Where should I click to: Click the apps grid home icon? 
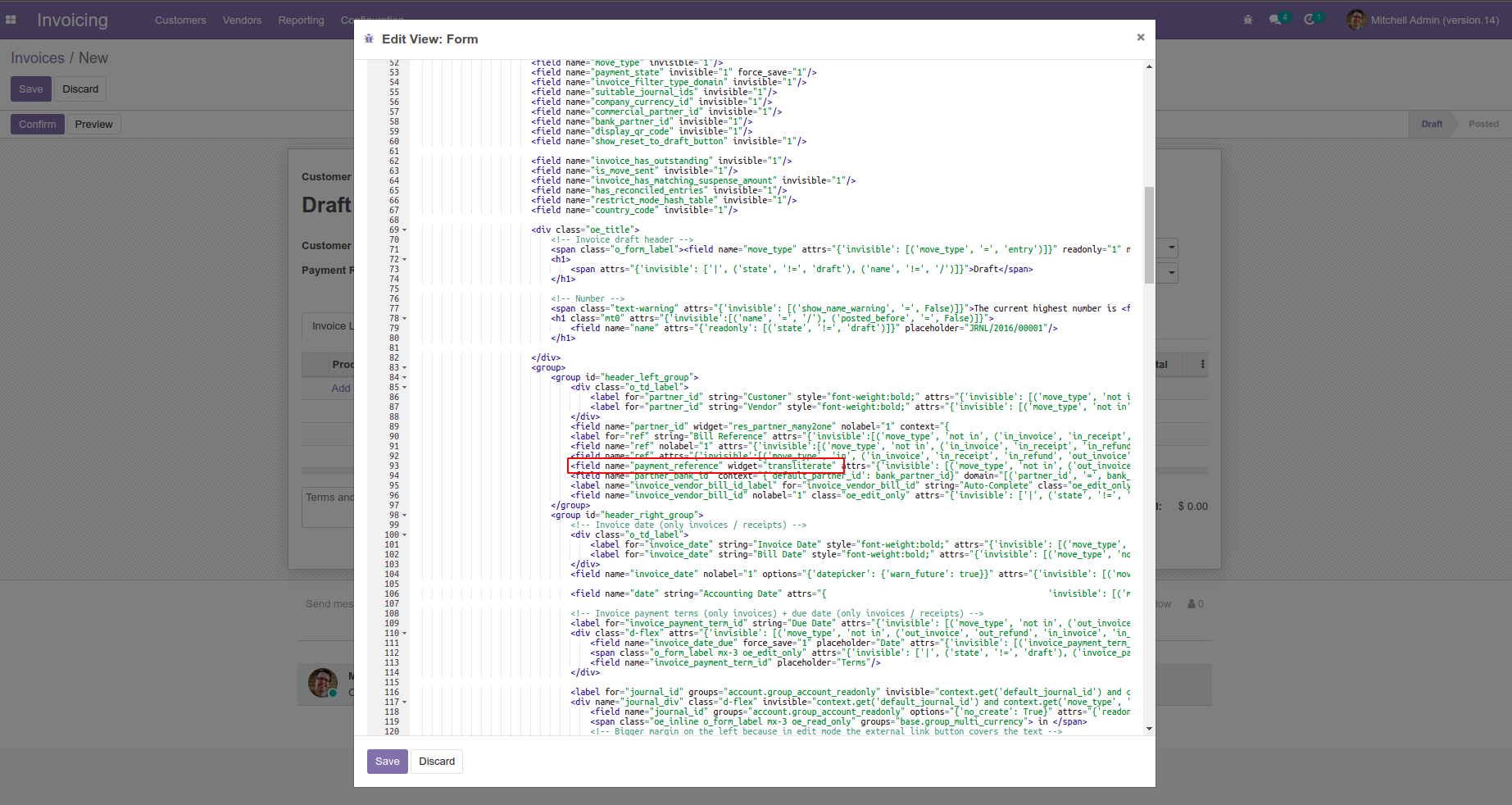[x=11, y=20]
